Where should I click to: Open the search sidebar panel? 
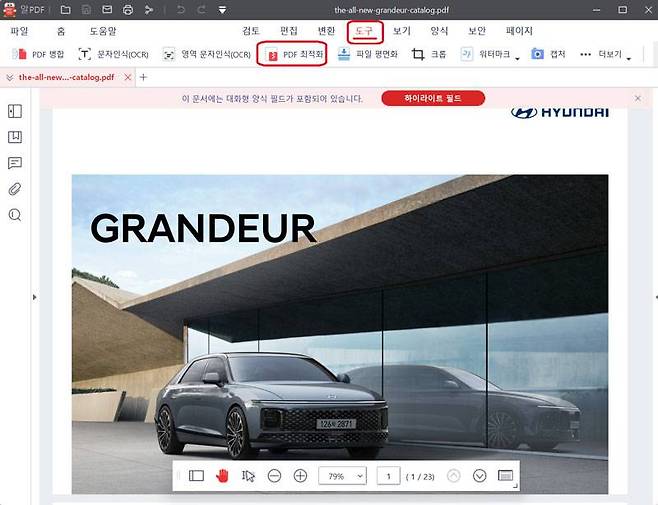pyautogui.click(x=15, y=215)
